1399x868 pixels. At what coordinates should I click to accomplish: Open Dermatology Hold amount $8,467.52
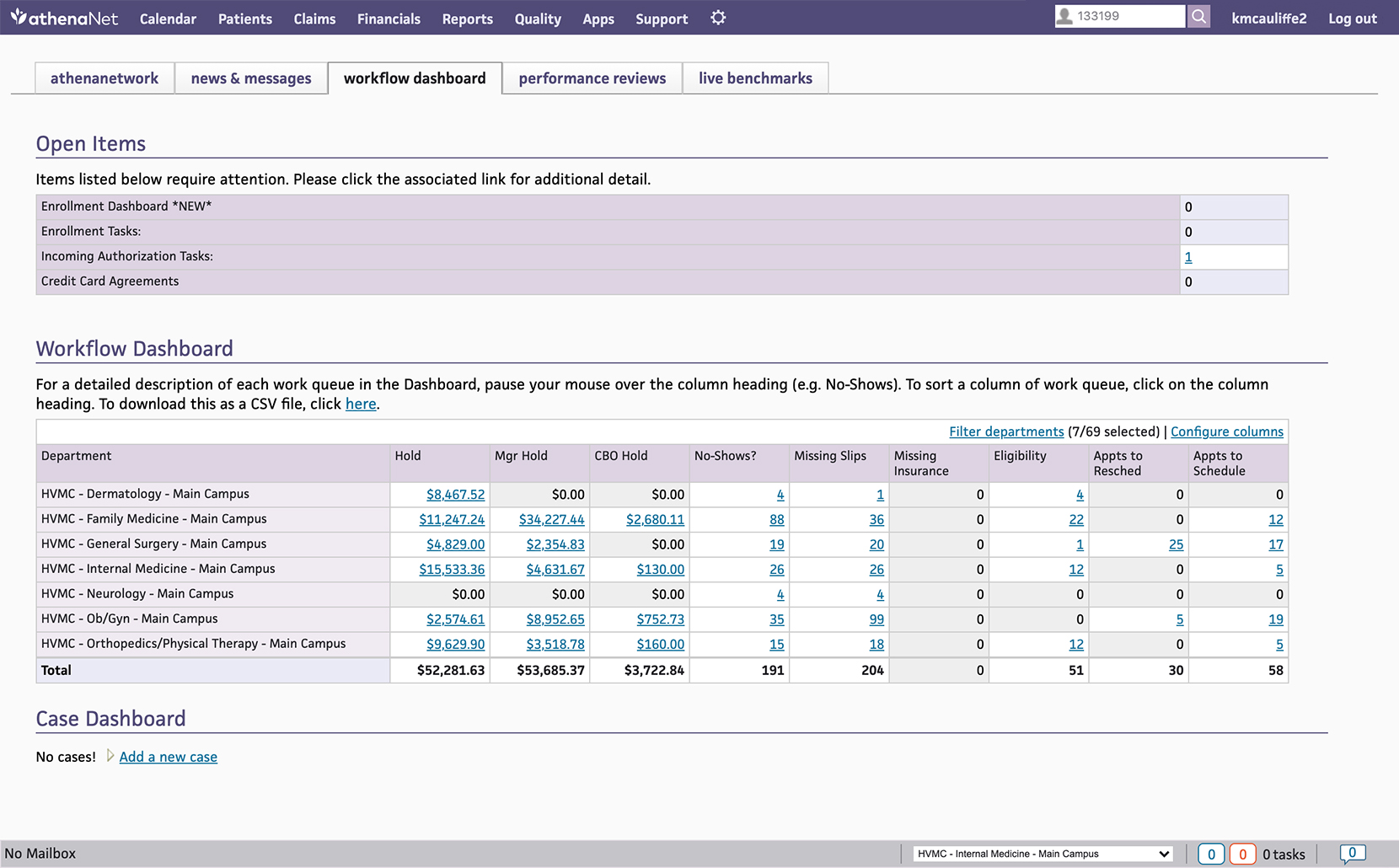coord(455,495)
